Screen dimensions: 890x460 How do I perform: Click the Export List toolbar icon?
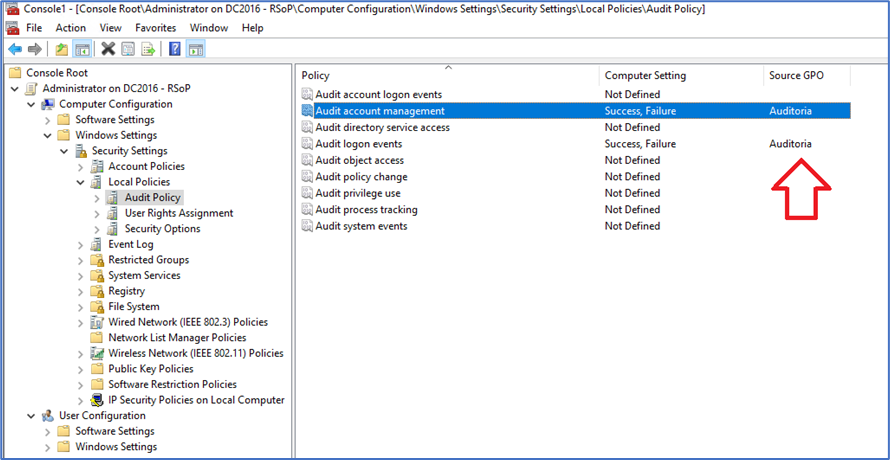click(x=148, y=49)
